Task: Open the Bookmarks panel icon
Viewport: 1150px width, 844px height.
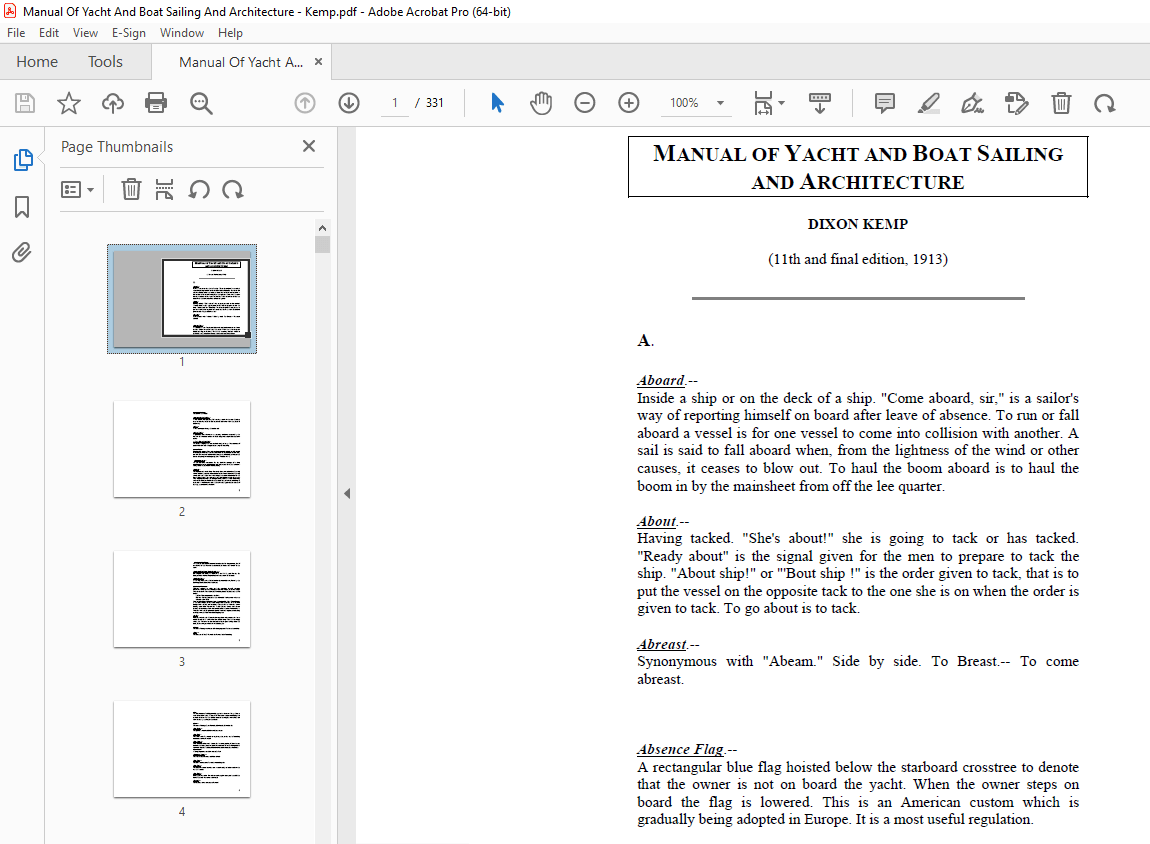Action: 22,206
